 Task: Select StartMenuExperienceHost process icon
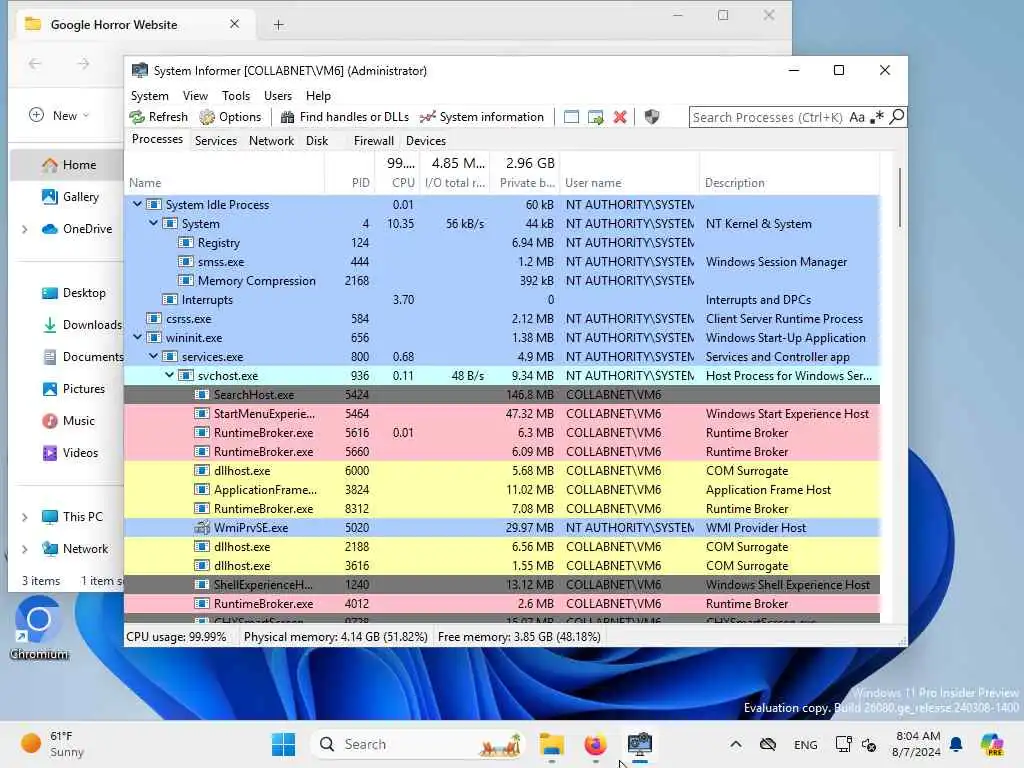click(x=202, y=413)
